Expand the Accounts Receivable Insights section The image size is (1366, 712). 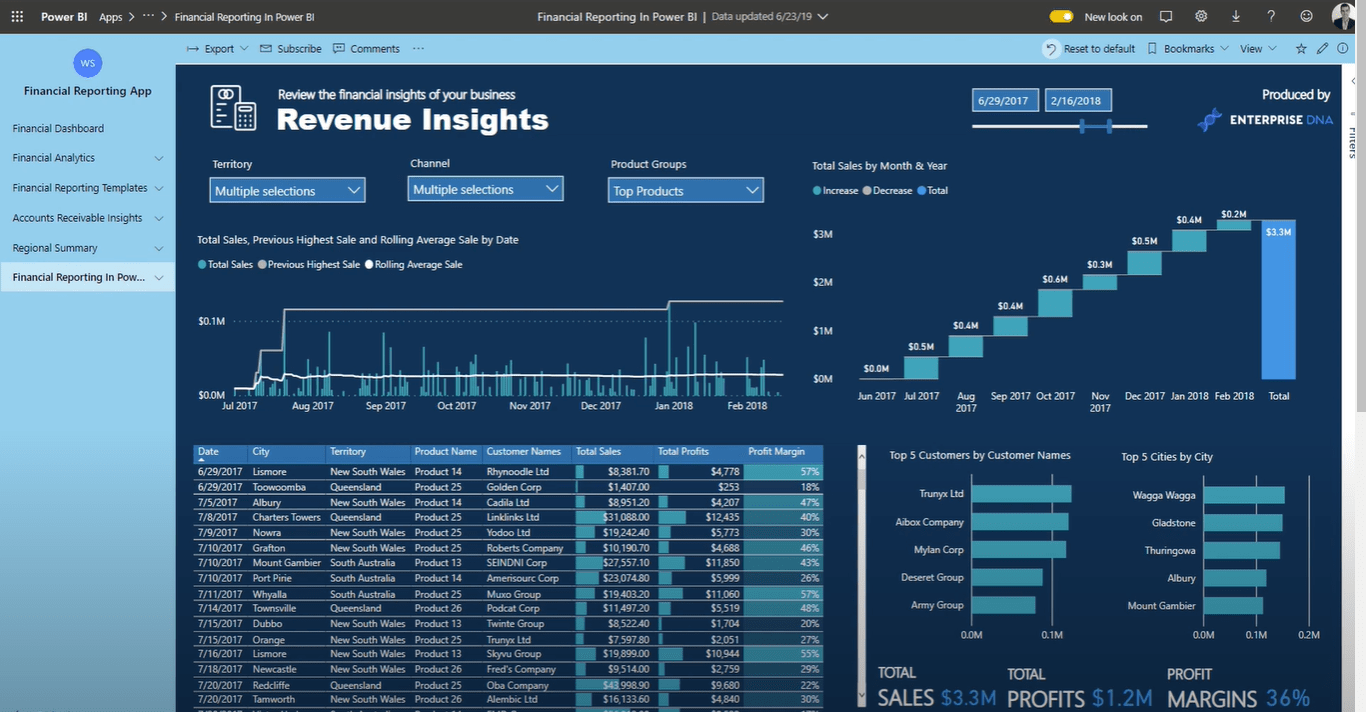pos(159,218)
